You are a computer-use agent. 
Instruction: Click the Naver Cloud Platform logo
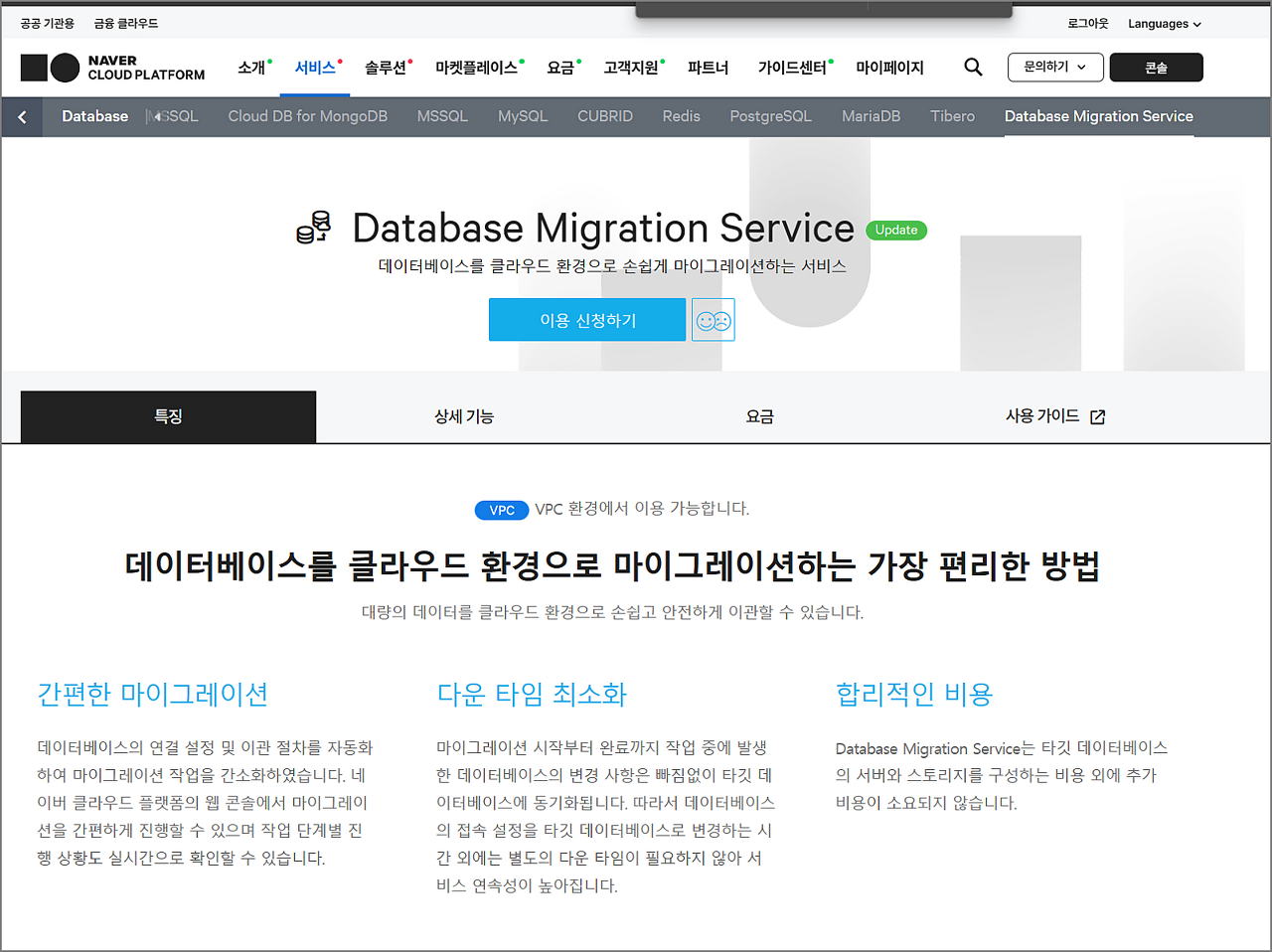[x=112, y=68]
